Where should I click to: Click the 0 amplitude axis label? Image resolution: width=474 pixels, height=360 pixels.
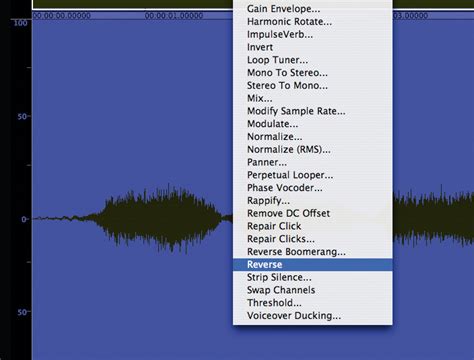tap(24, 219)
